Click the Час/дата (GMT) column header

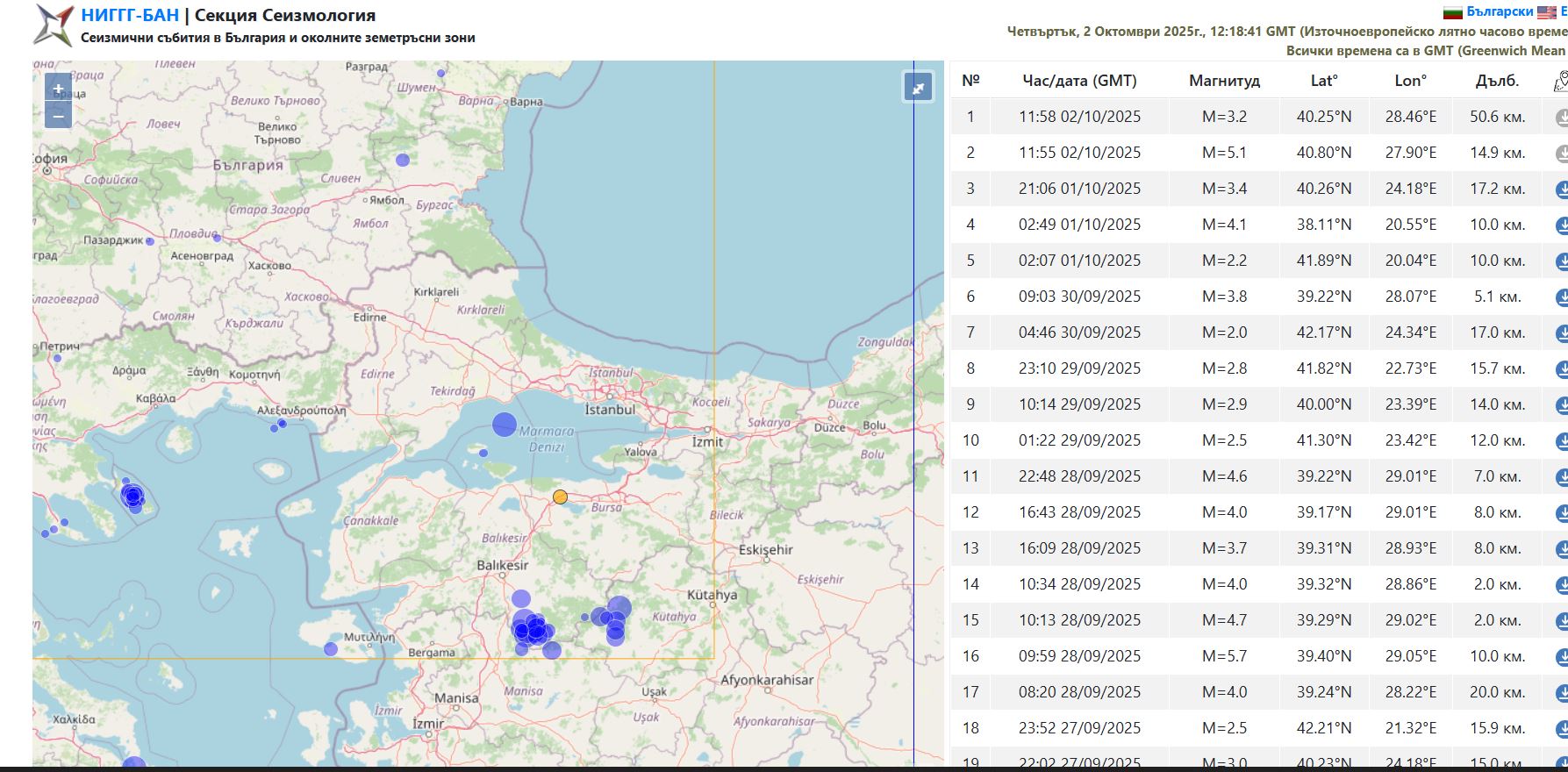[1079, 81]
